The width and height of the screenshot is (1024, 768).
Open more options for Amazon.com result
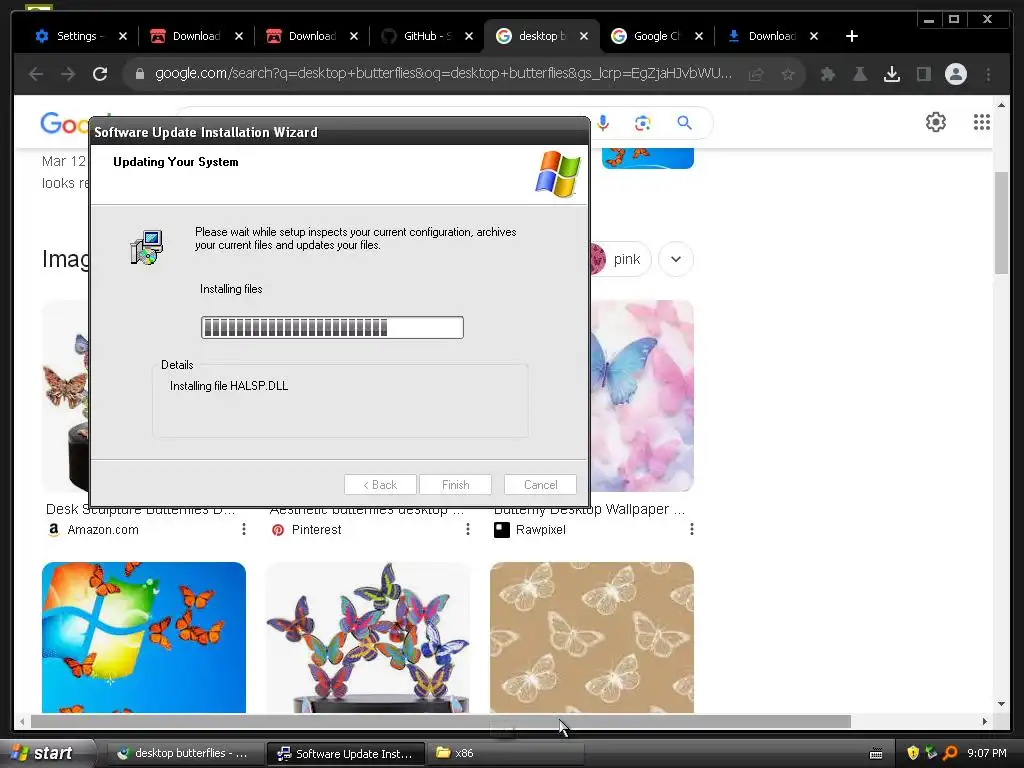pyautogui.click(x=244, y=529)
